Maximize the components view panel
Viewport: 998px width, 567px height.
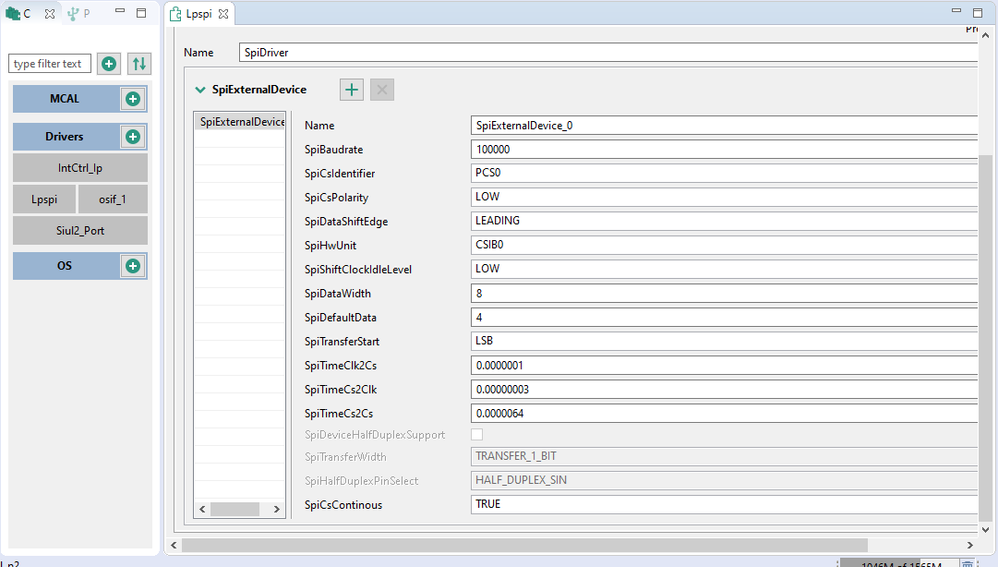pyautogui.click(x=141, y=12)
